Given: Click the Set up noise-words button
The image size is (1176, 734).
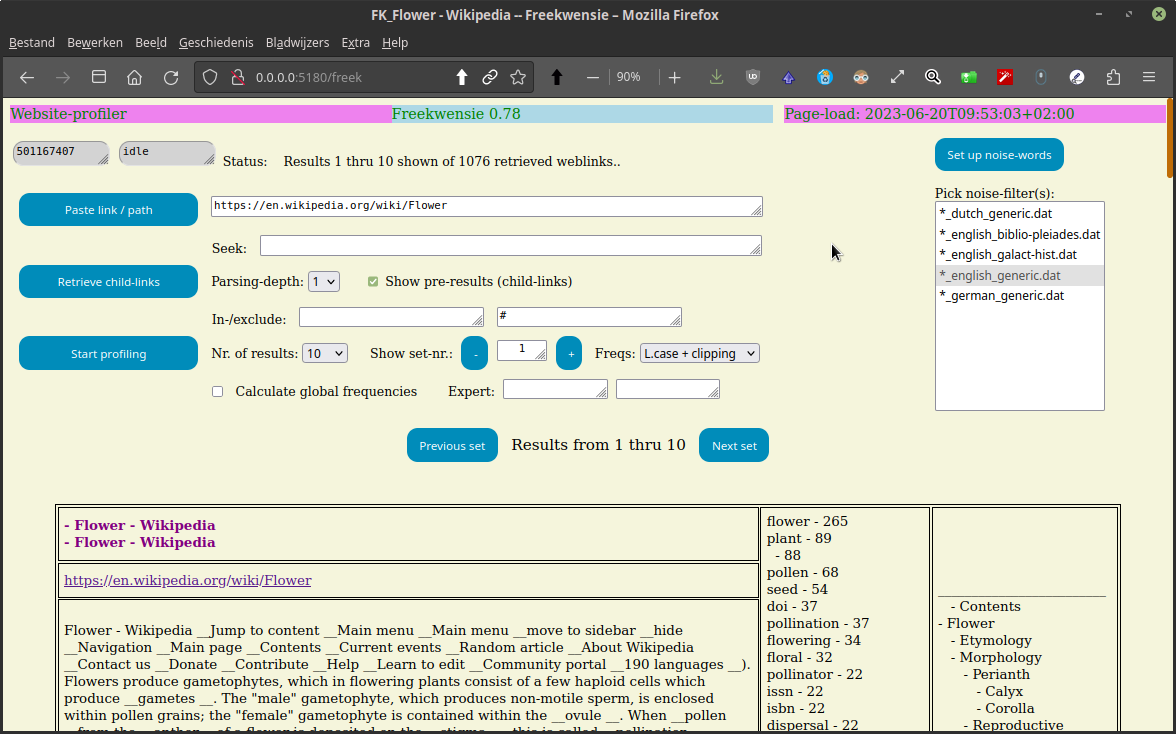Looking at the screenshot, I should click(999, 155).
